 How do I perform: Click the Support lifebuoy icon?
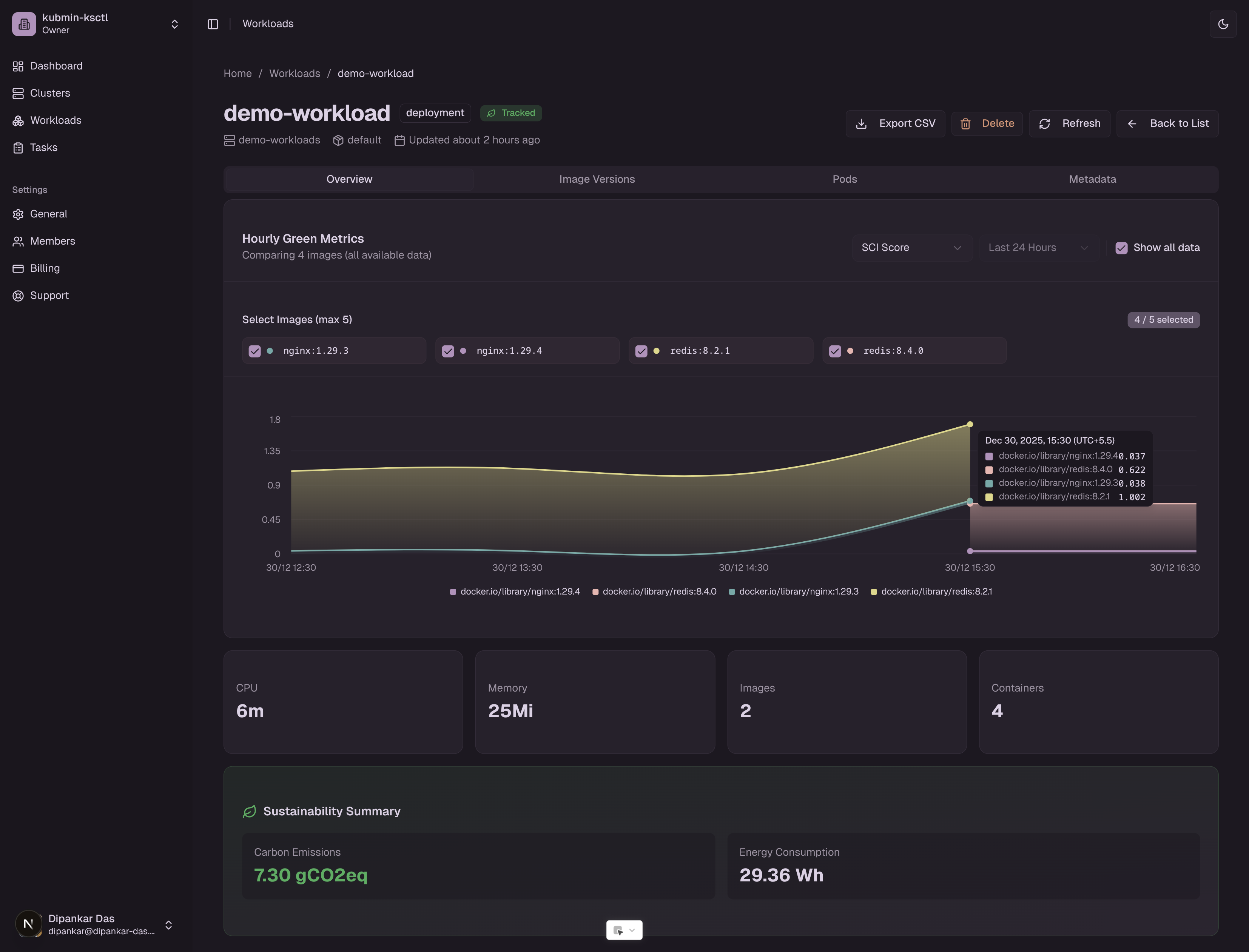click(18, 296)
